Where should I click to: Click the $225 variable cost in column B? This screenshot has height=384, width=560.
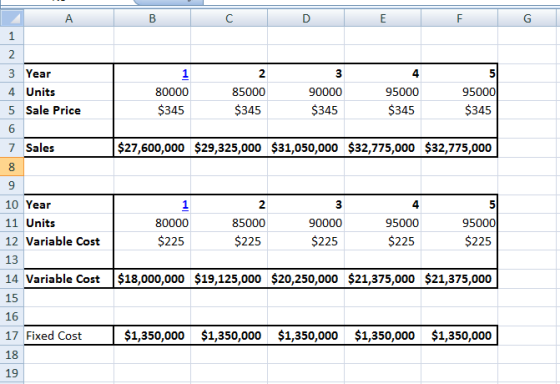pos(171,241)
